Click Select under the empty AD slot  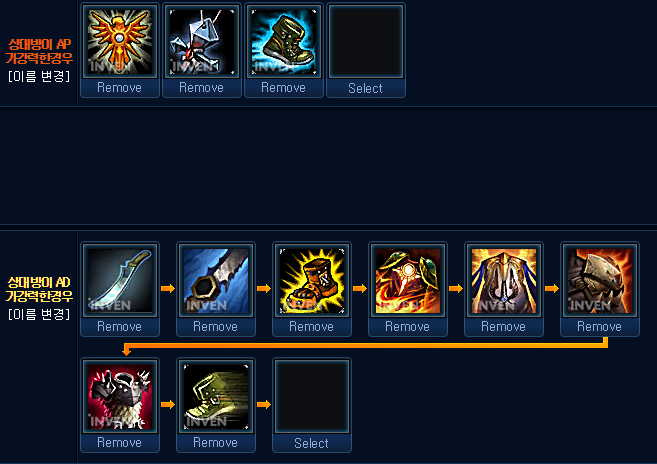(x=311, y=443)
